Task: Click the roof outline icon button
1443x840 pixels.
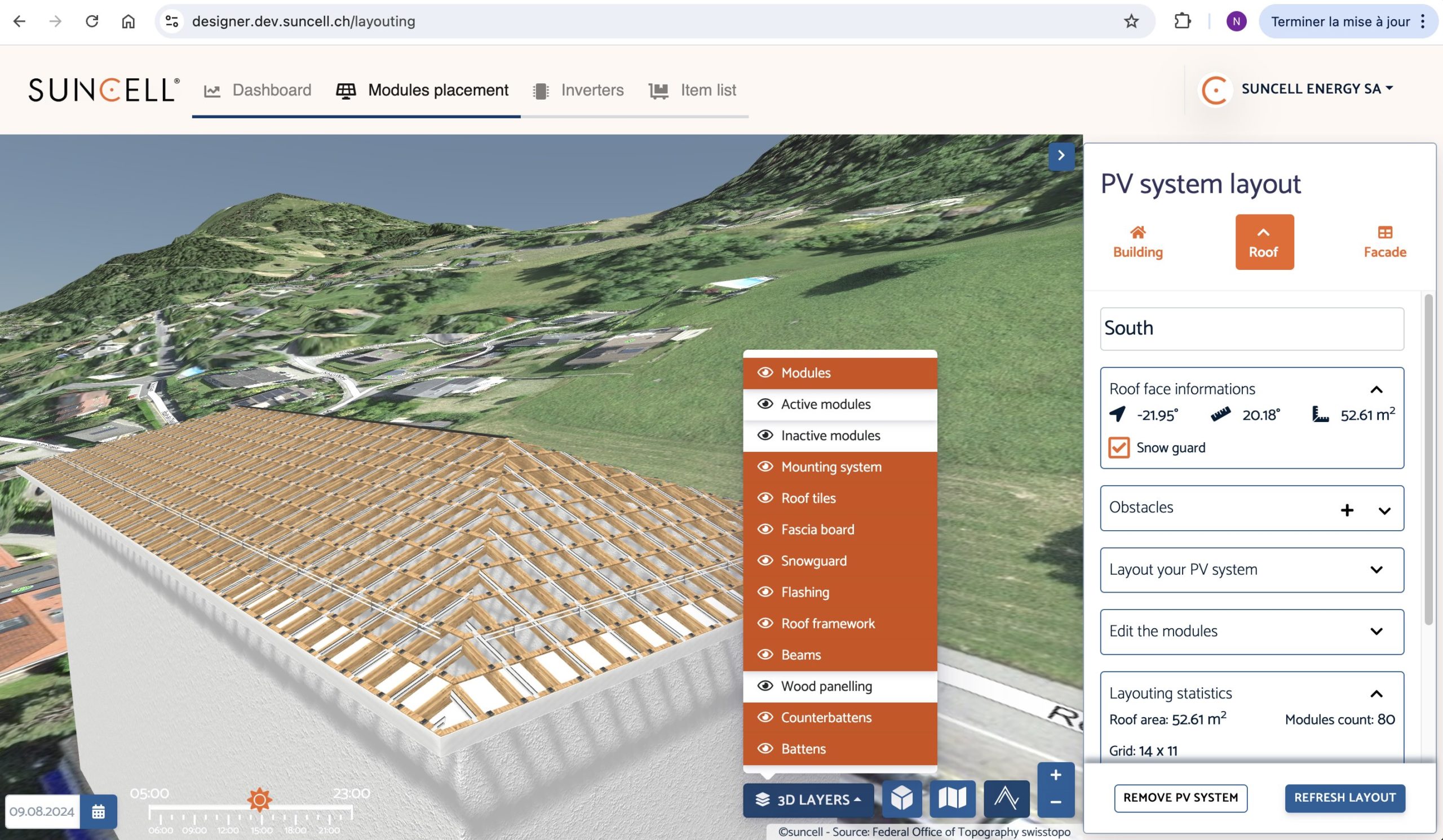Action: pyautogui.click(x=1006, y=798)
